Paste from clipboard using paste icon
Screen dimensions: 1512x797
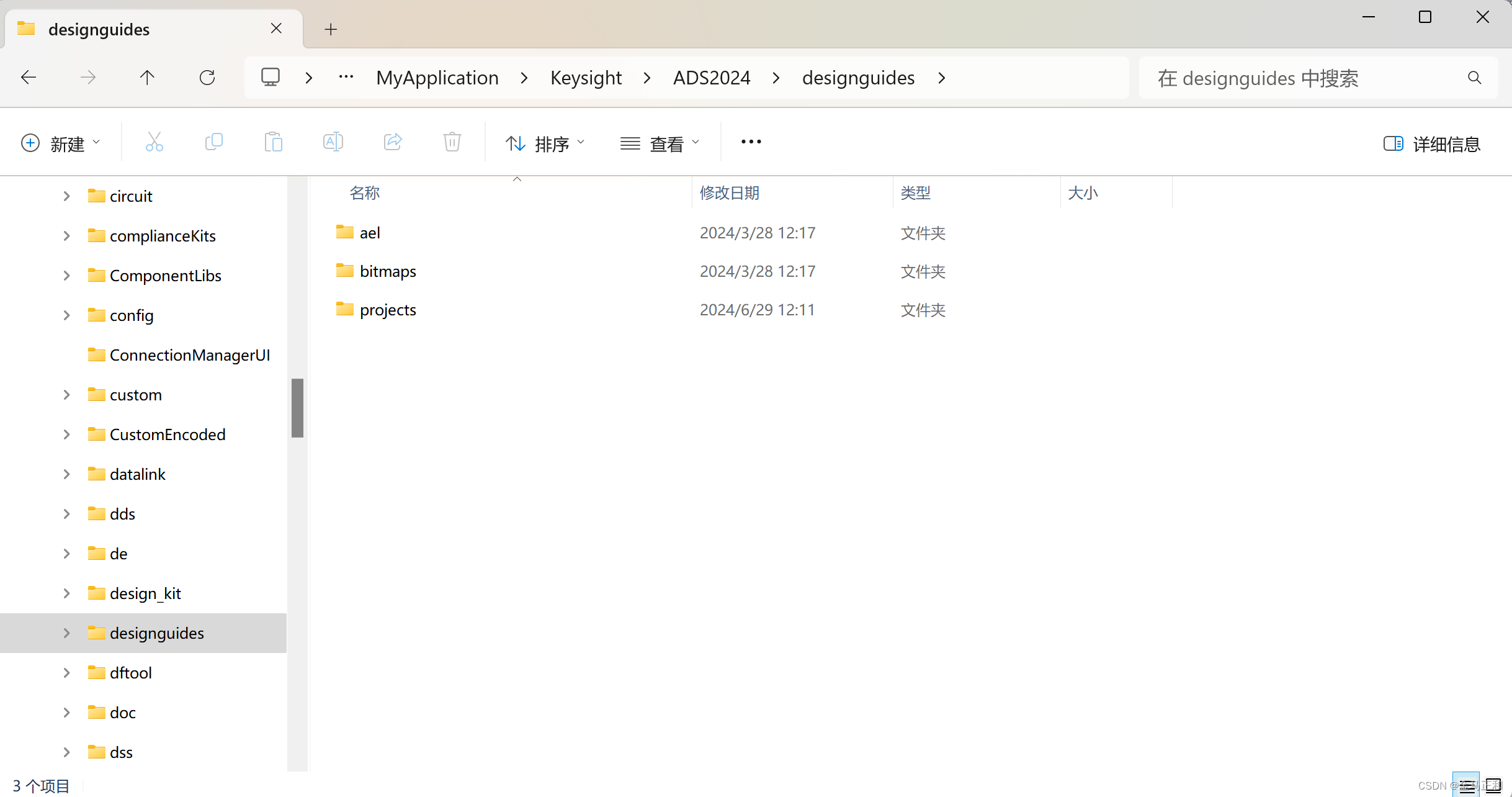click(274, 142)
